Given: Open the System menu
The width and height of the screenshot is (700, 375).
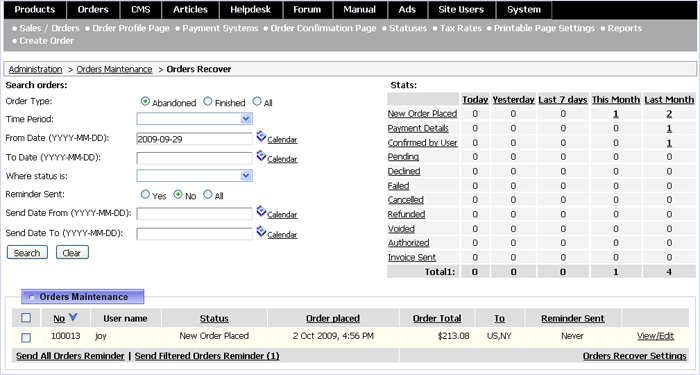Looking at the screenshot, I should pos(524,10).
